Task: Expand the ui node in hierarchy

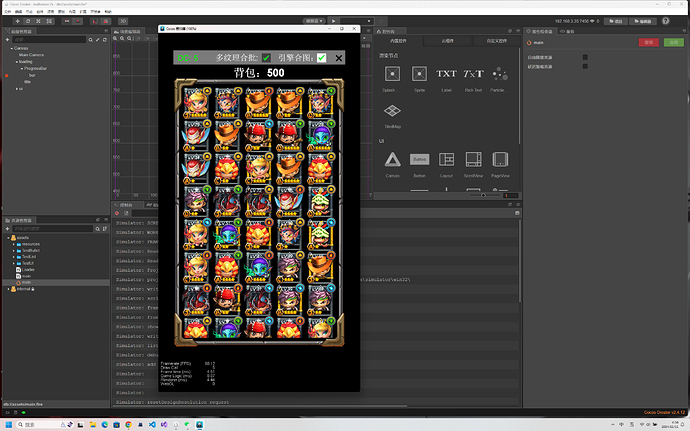Action: 17,89
